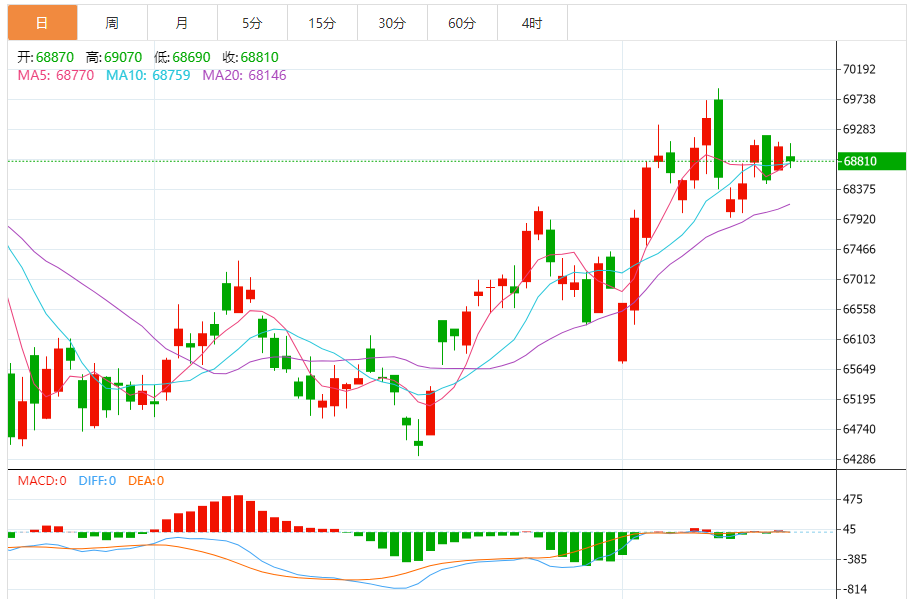
Task: Click the 64740 price axis label
Action: point(859,429)
